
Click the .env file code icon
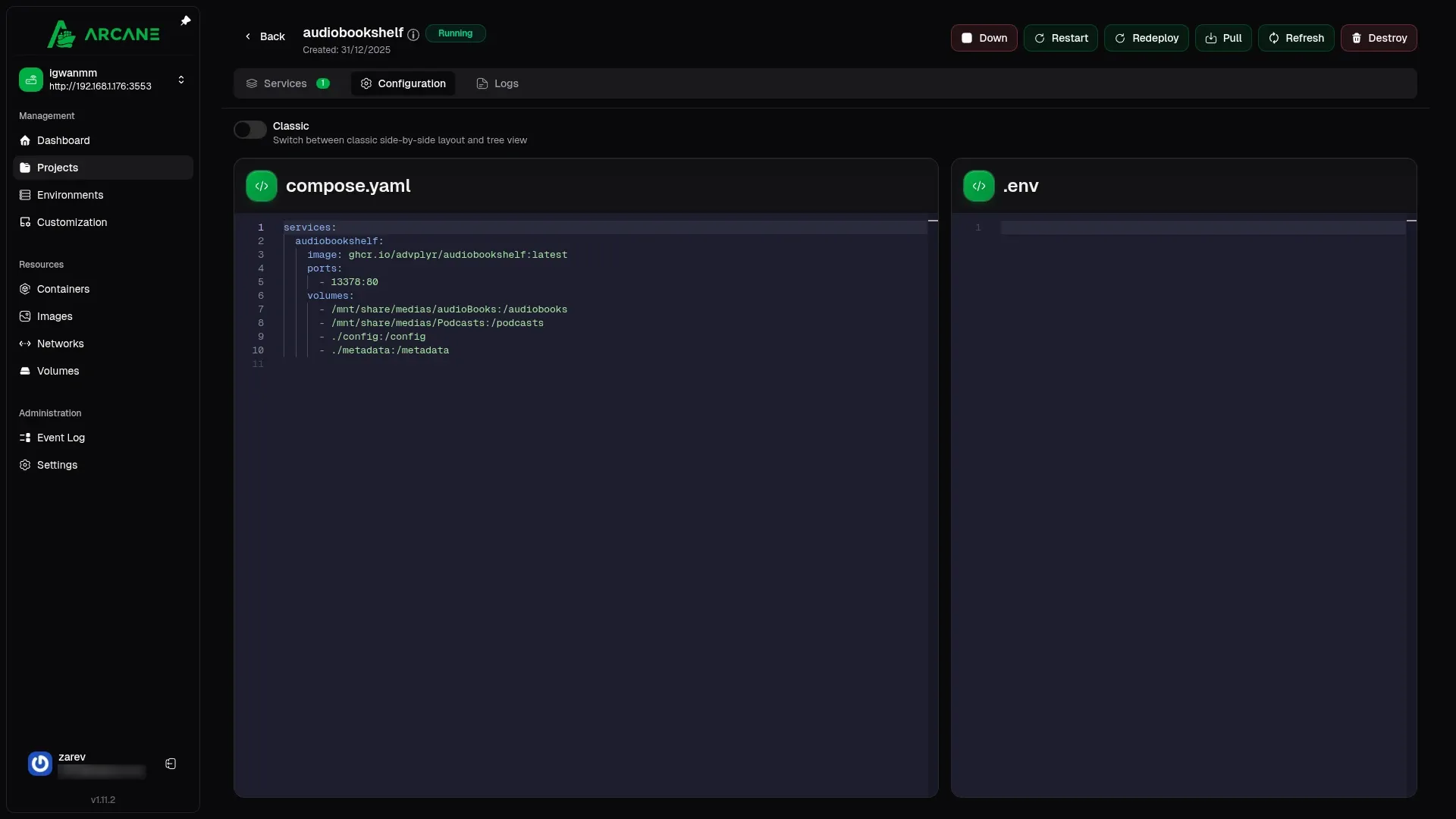click(978, 186)
